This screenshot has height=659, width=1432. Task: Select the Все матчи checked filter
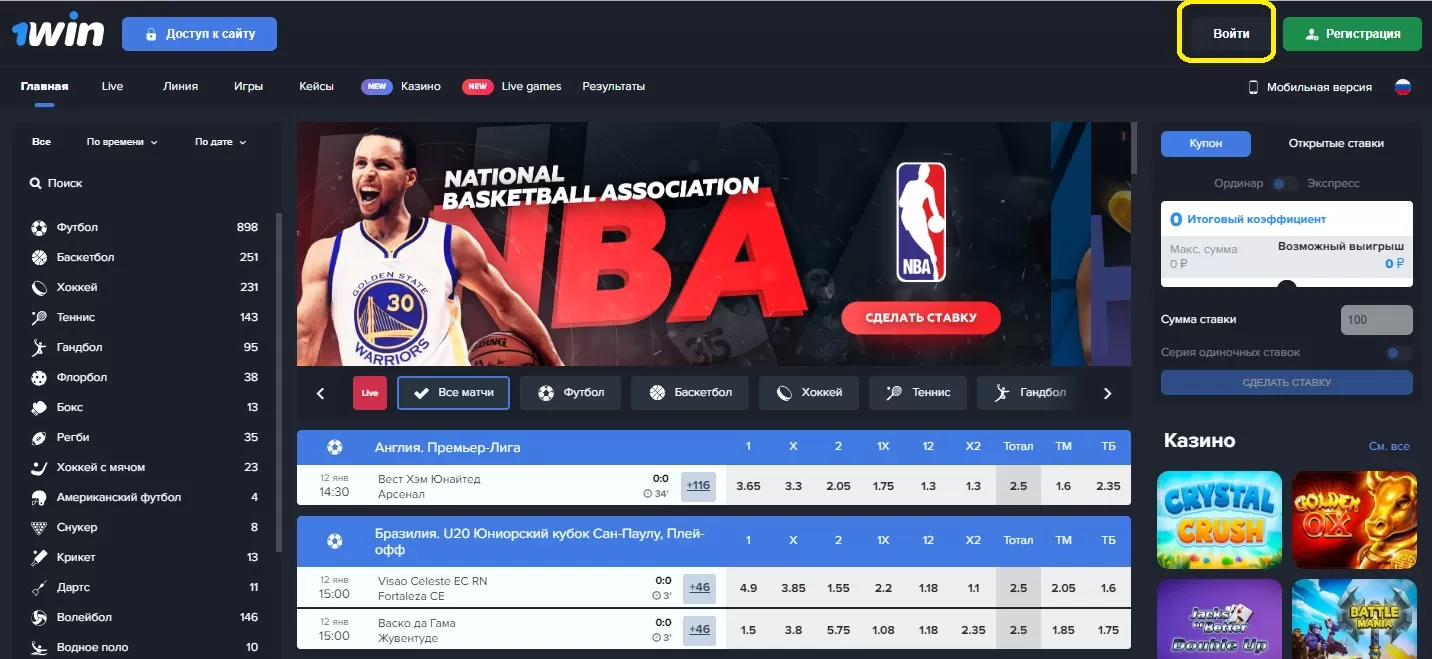coord(453,393)
